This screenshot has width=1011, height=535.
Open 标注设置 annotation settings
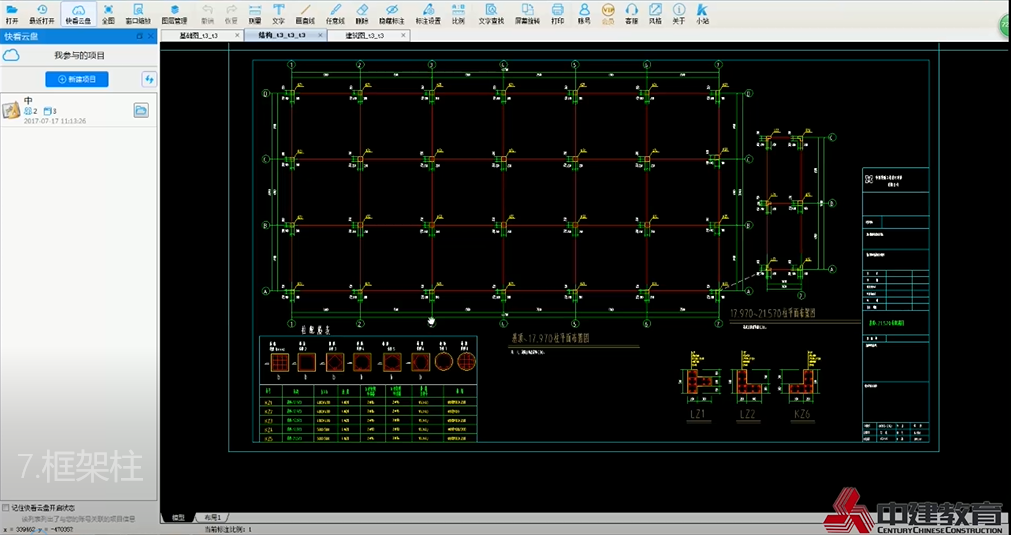pos(428,14)
